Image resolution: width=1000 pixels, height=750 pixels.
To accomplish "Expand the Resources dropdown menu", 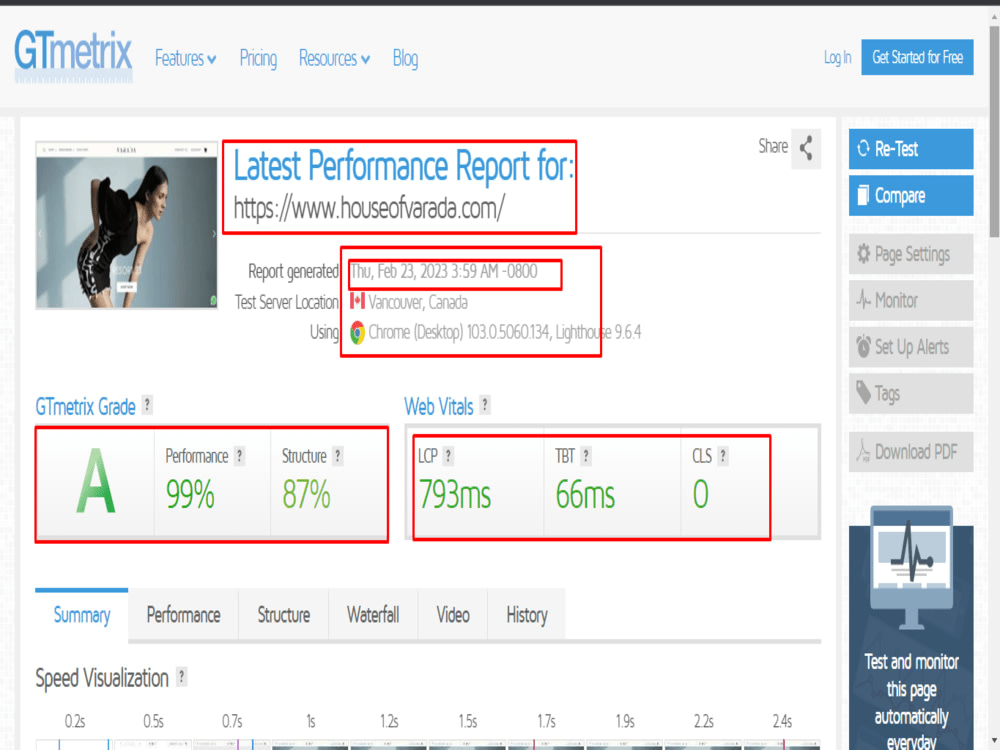I will [334, 59].
